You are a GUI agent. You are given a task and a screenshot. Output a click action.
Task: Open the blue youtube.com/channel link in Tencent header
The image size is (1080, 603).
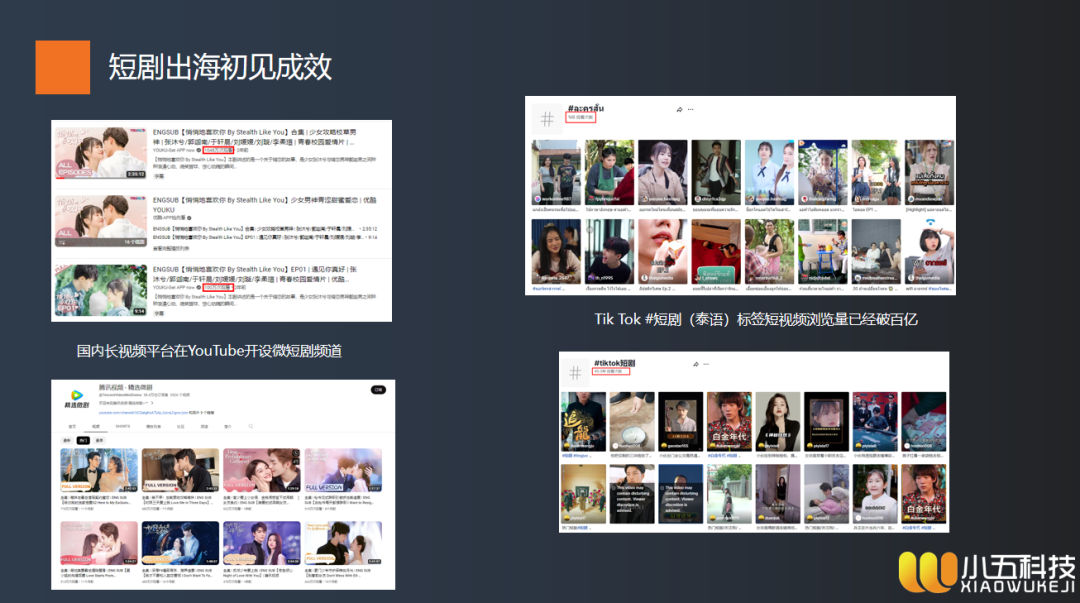[143, 412]
